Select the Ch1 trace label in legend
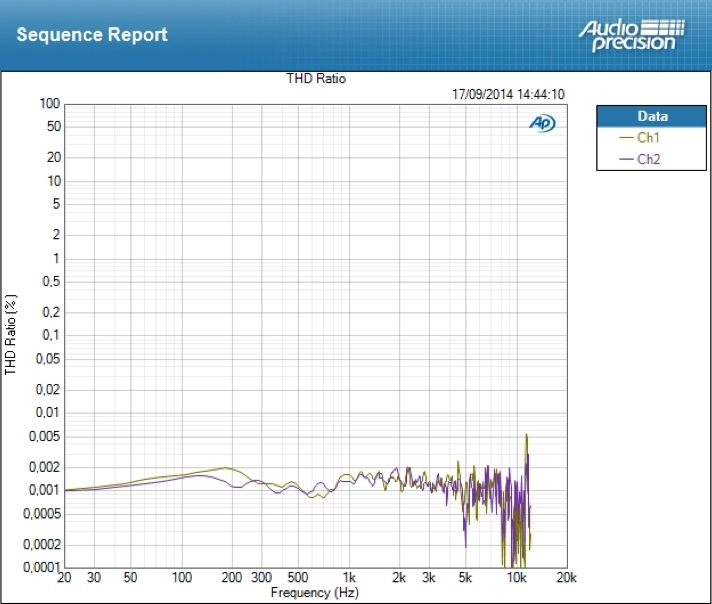 pyautogui.click(x=649, y=138)
